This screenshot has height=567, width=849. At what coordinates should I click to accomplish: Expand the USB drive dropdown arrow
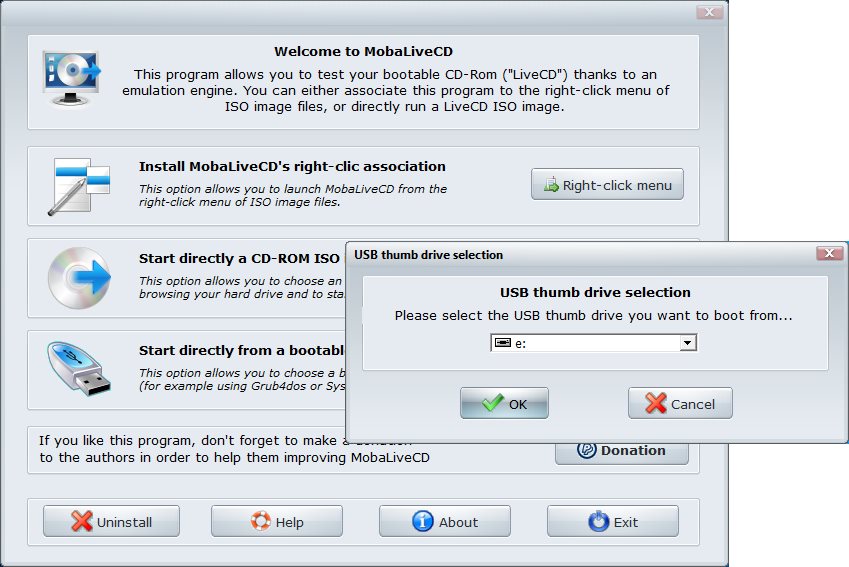pos(688,343)
